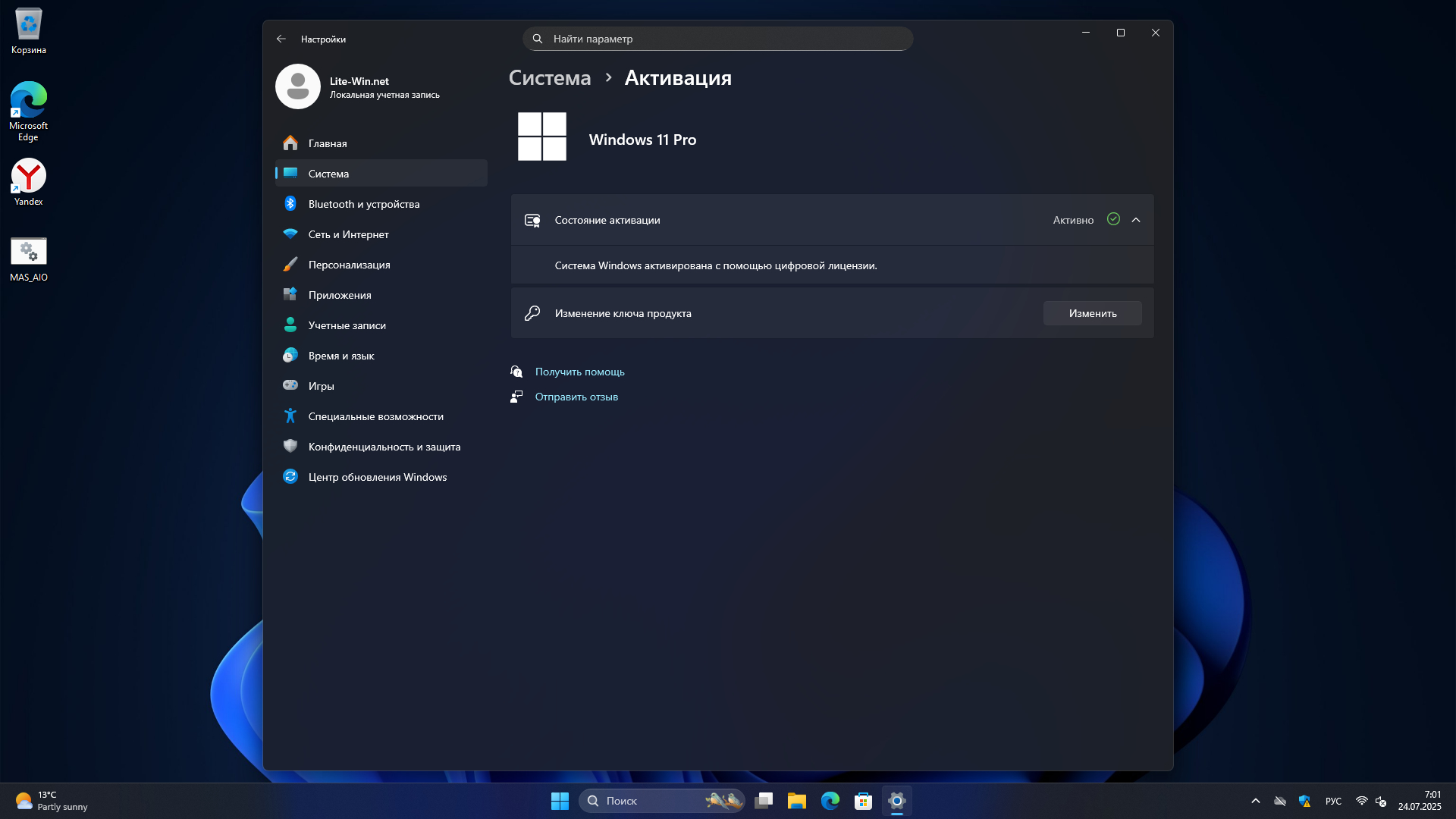Click the Конфиденциальность и защита shield icon
The image size is (1456, 819).
pos(290,446)
